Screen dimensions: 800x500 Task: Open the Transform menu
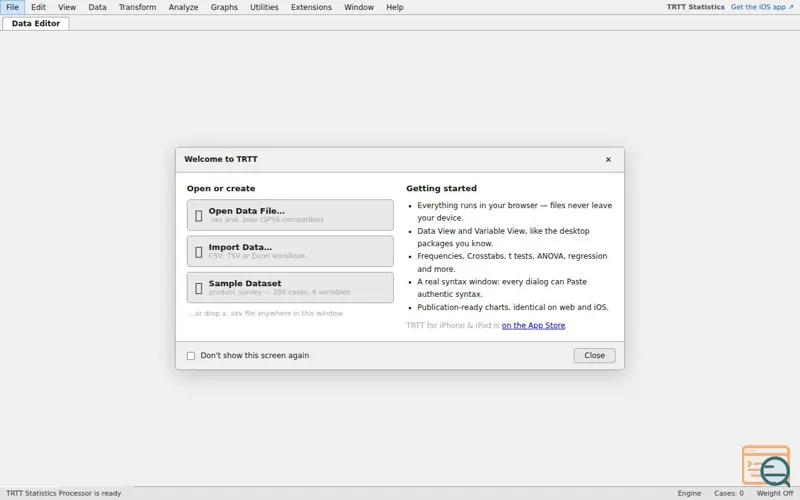click(x=137, y=7)
